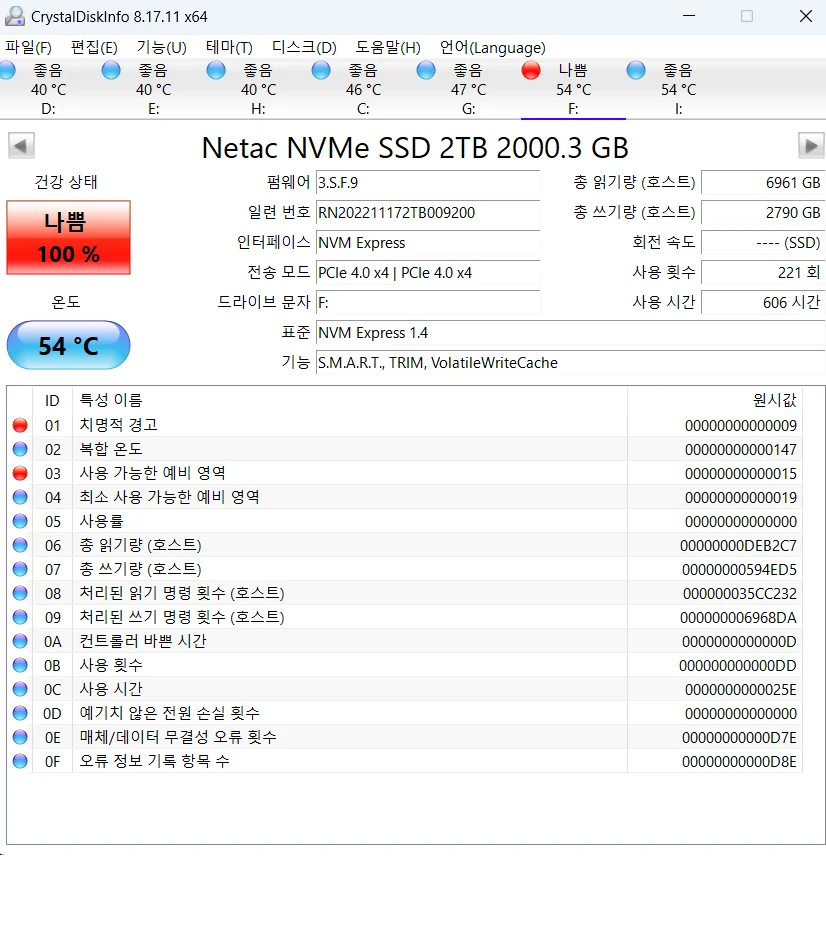Click the firmware field 3.S.F.9
826x933 pixels.
pyautogui.click(x=428, y=183)
